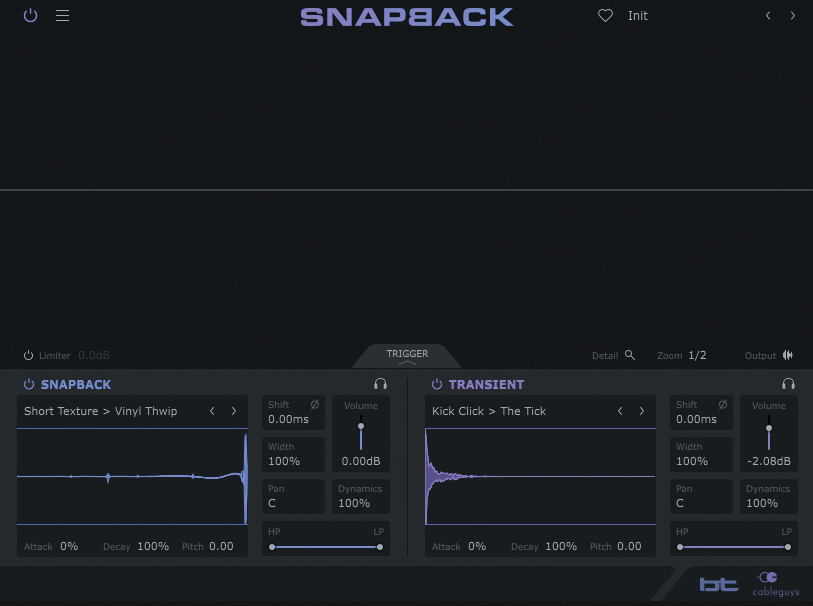Click the Detail label
813x606 pixels.
[x=605, y=356]
